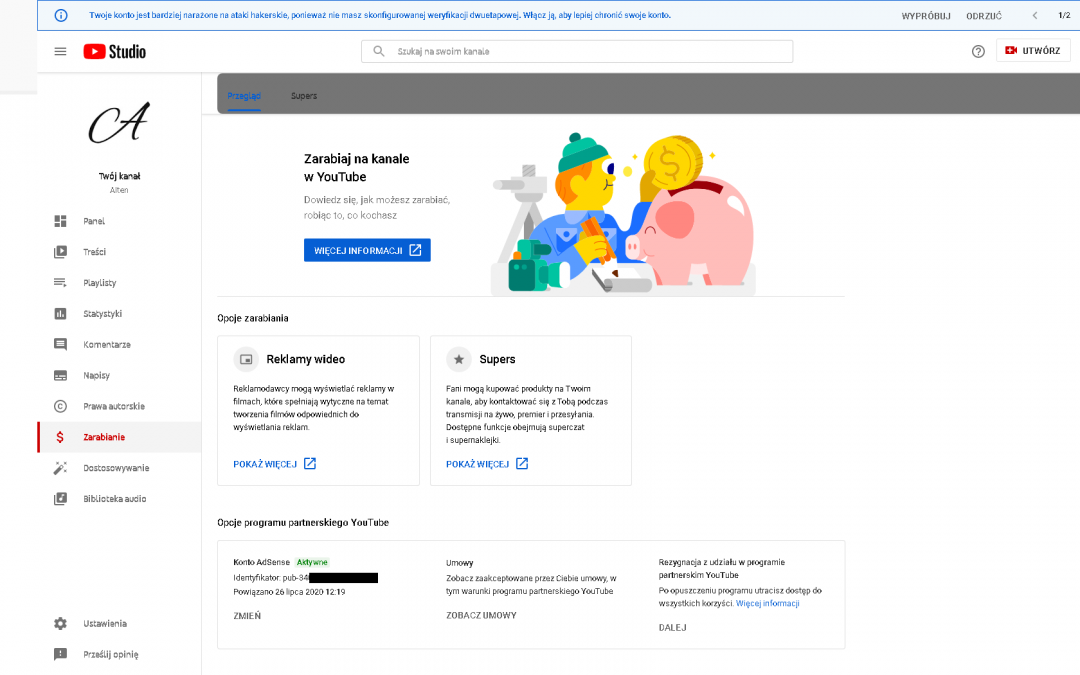This screenshot has height=675, width=1080.
Task: Switch to the Supers tab
Action: coord(304,96)
